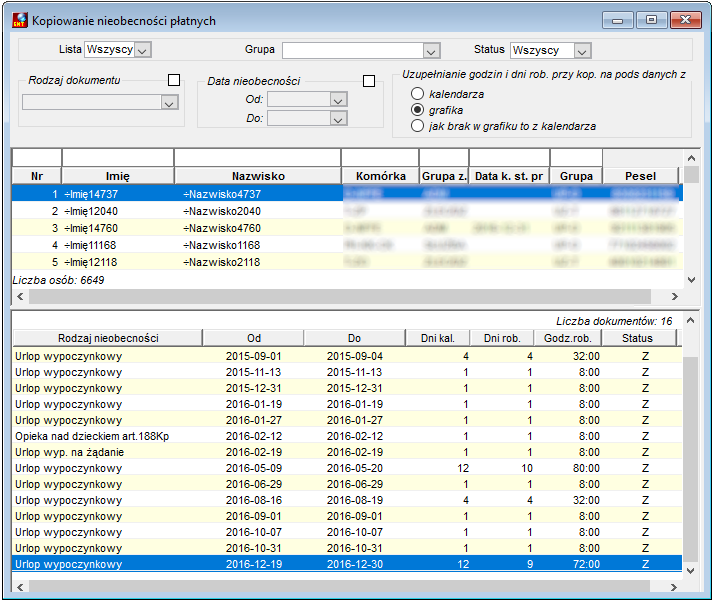713x601 pixels.
Task: Open the Od date dropdown
Action: [x=337, y=100]
